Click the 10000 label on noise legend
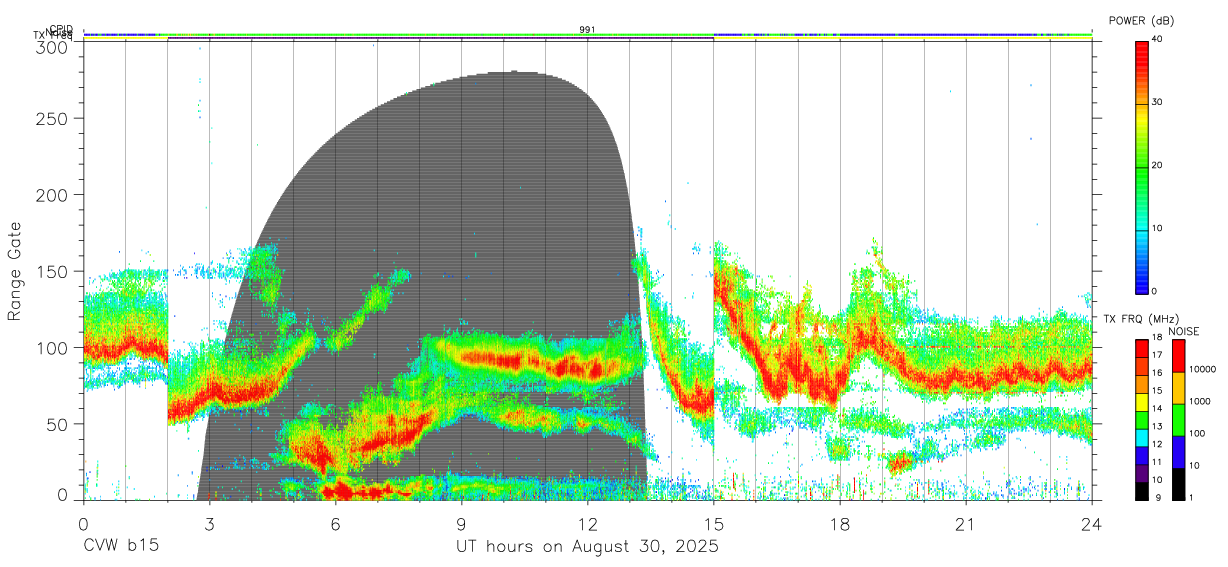 point(1202,369)
